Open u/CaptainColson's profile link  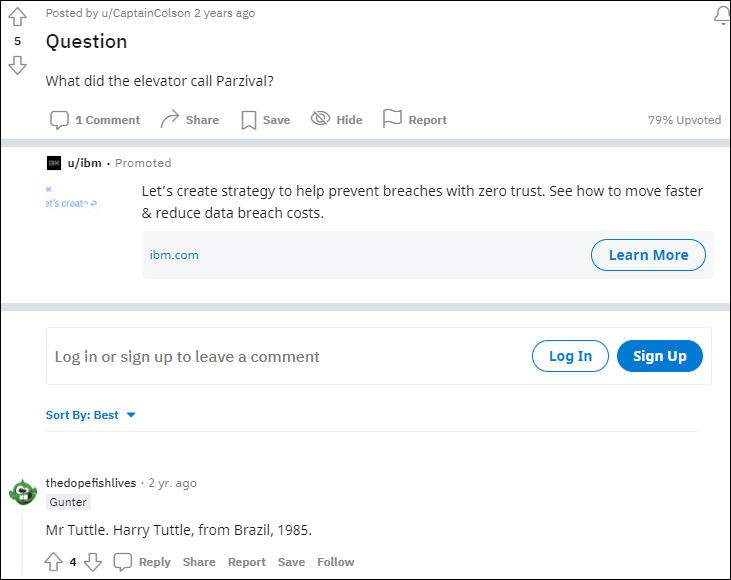click(146, 13)
